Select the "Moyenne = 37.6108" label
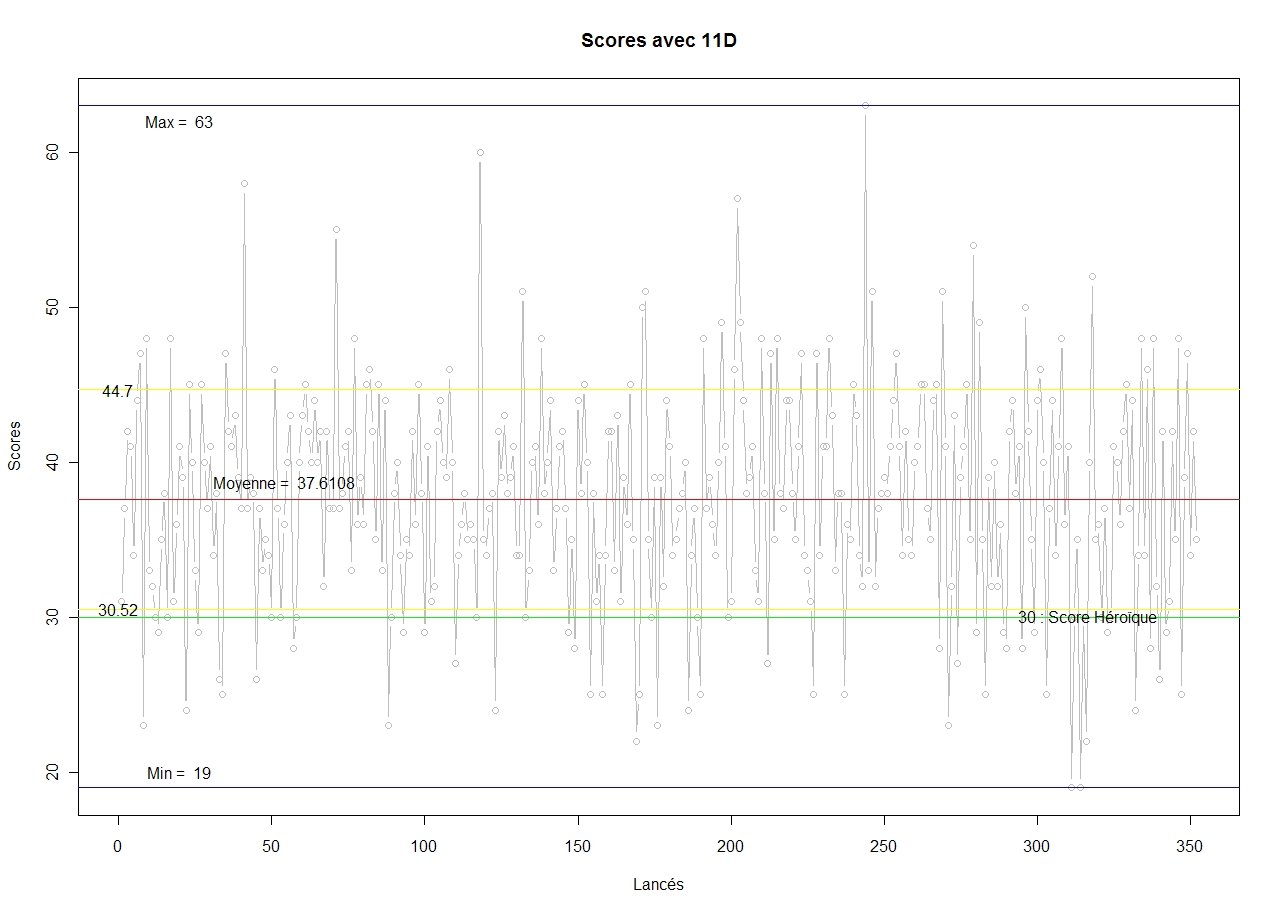 [284, 484]
